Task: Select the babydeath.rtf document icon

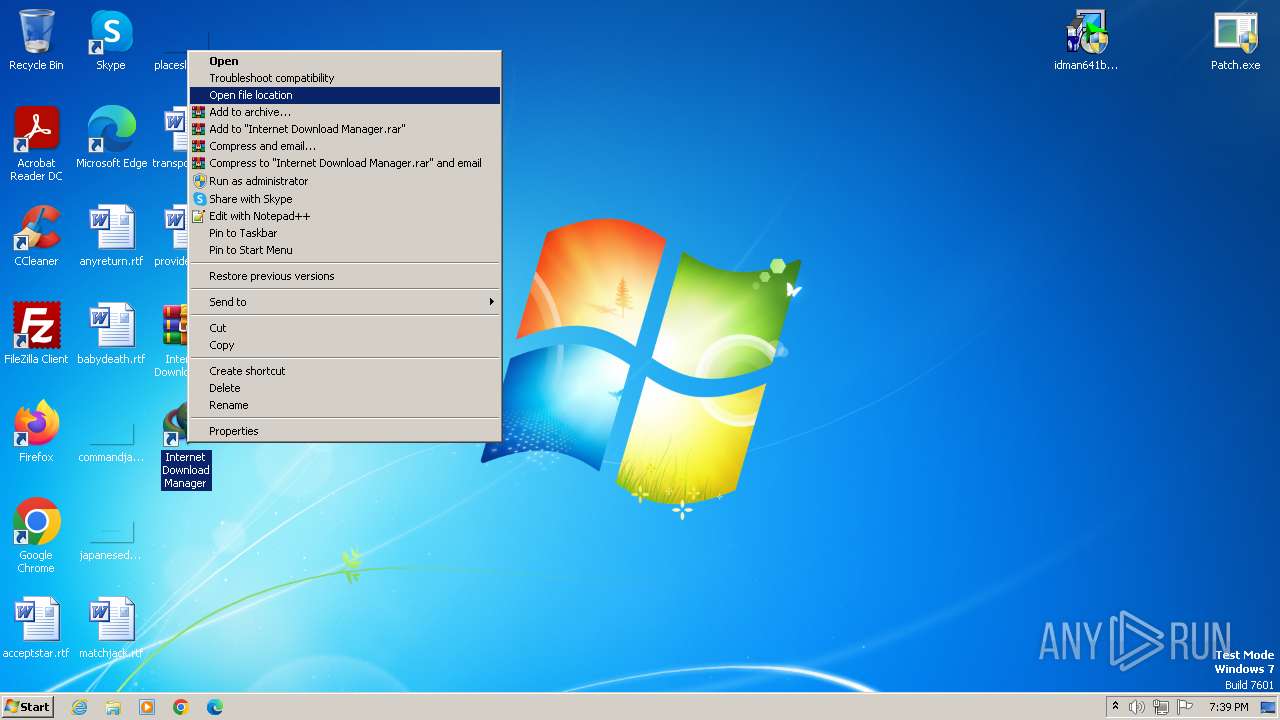Action: coord(111,334)
